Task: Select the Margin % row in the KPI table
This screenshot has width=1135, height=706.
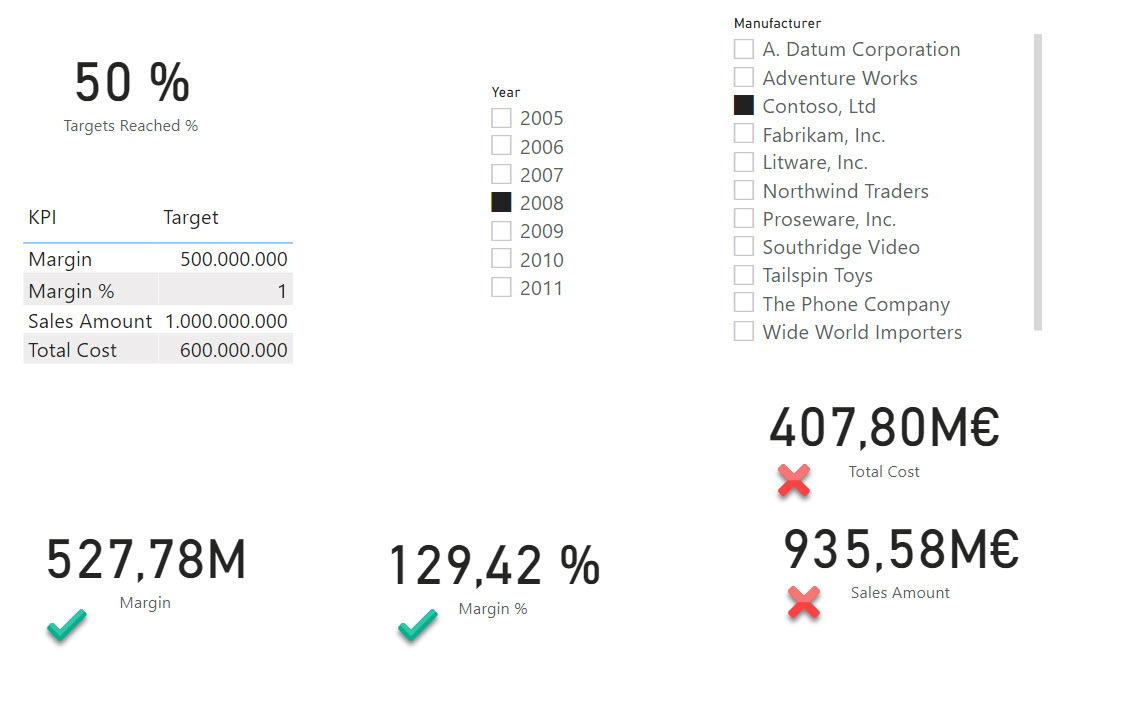Action: 71,291
